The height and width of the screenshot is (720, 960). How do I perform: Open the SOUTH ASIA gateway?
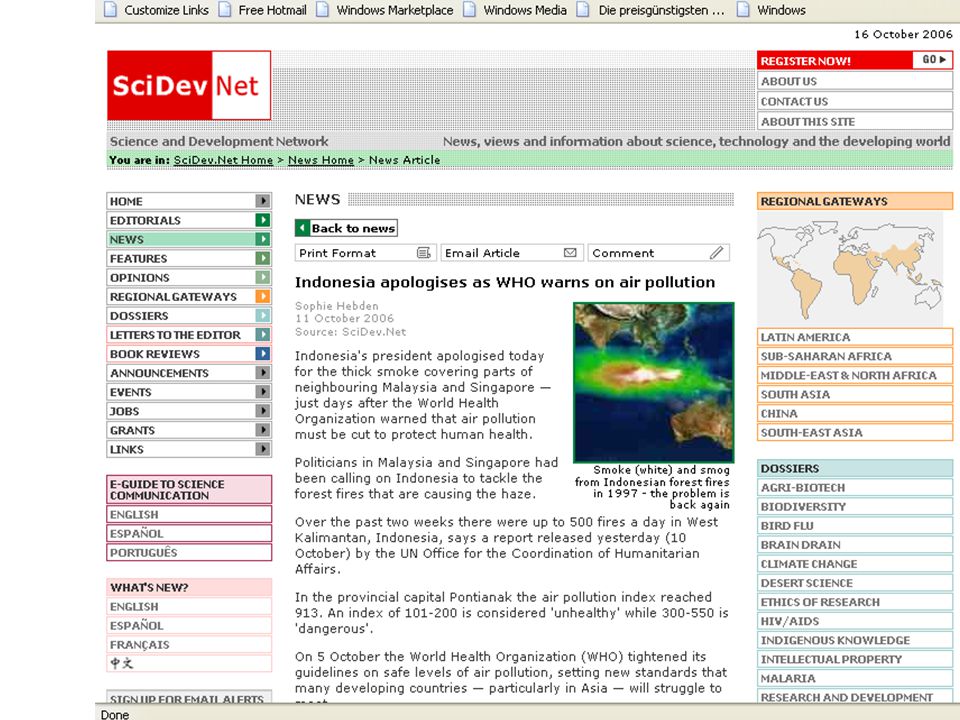tap(855, 394)
